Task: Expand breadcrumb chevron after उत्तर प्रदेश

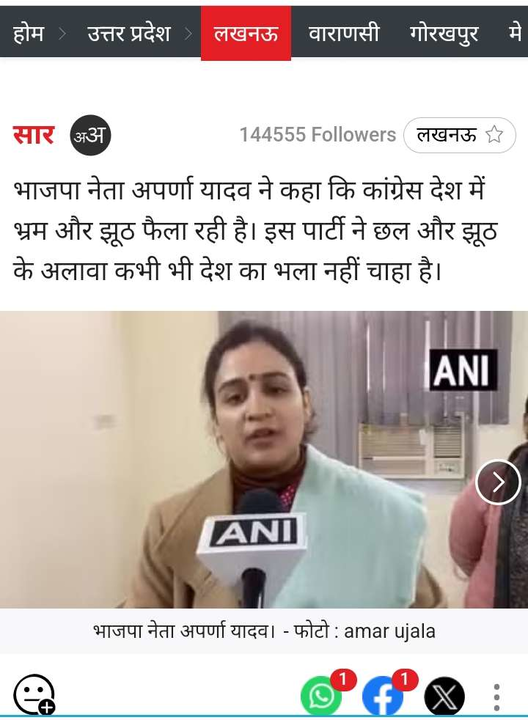Action: click(x=188, y=34)
